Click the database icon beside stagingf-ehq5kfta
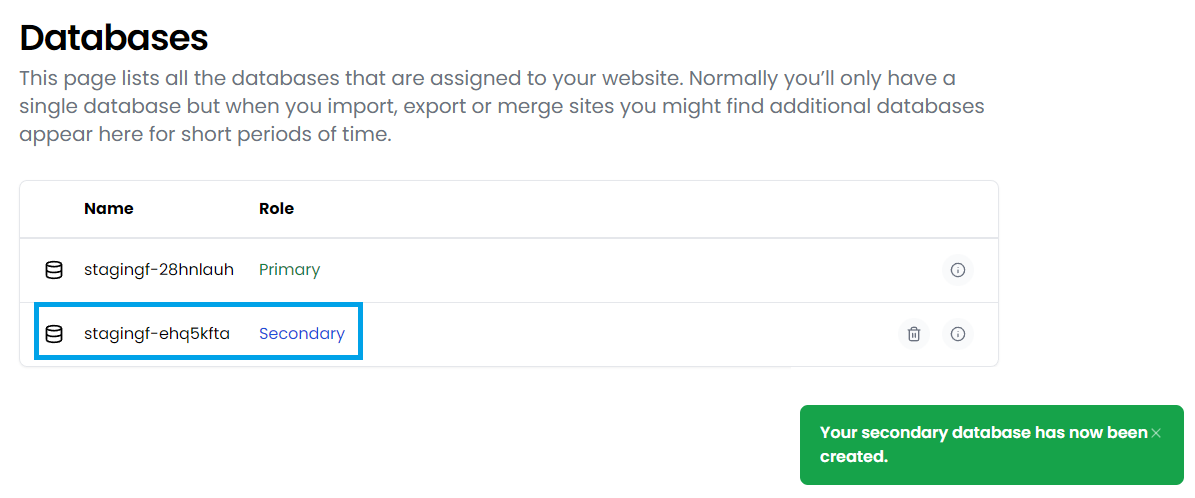The image size is (1195, 498). (x=53, y=334)
